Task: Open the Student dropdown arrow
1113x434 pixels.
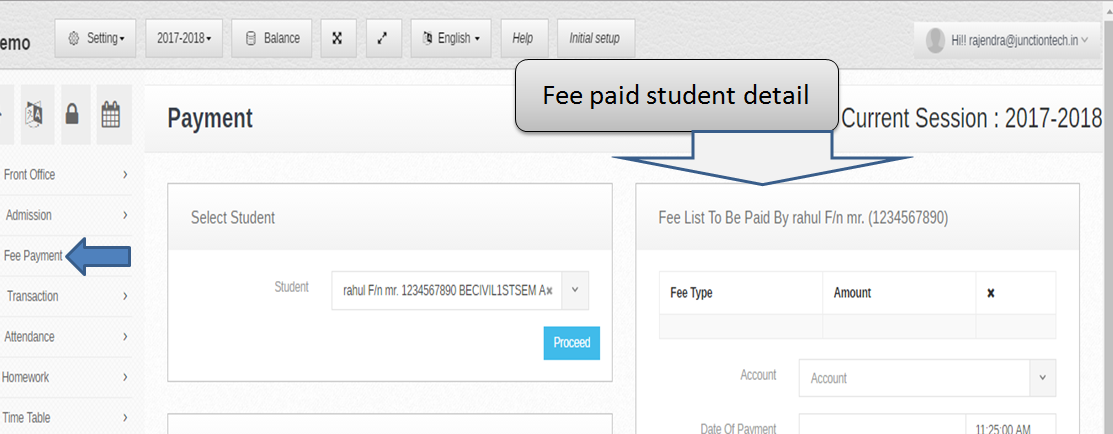Action: [575, 290]
